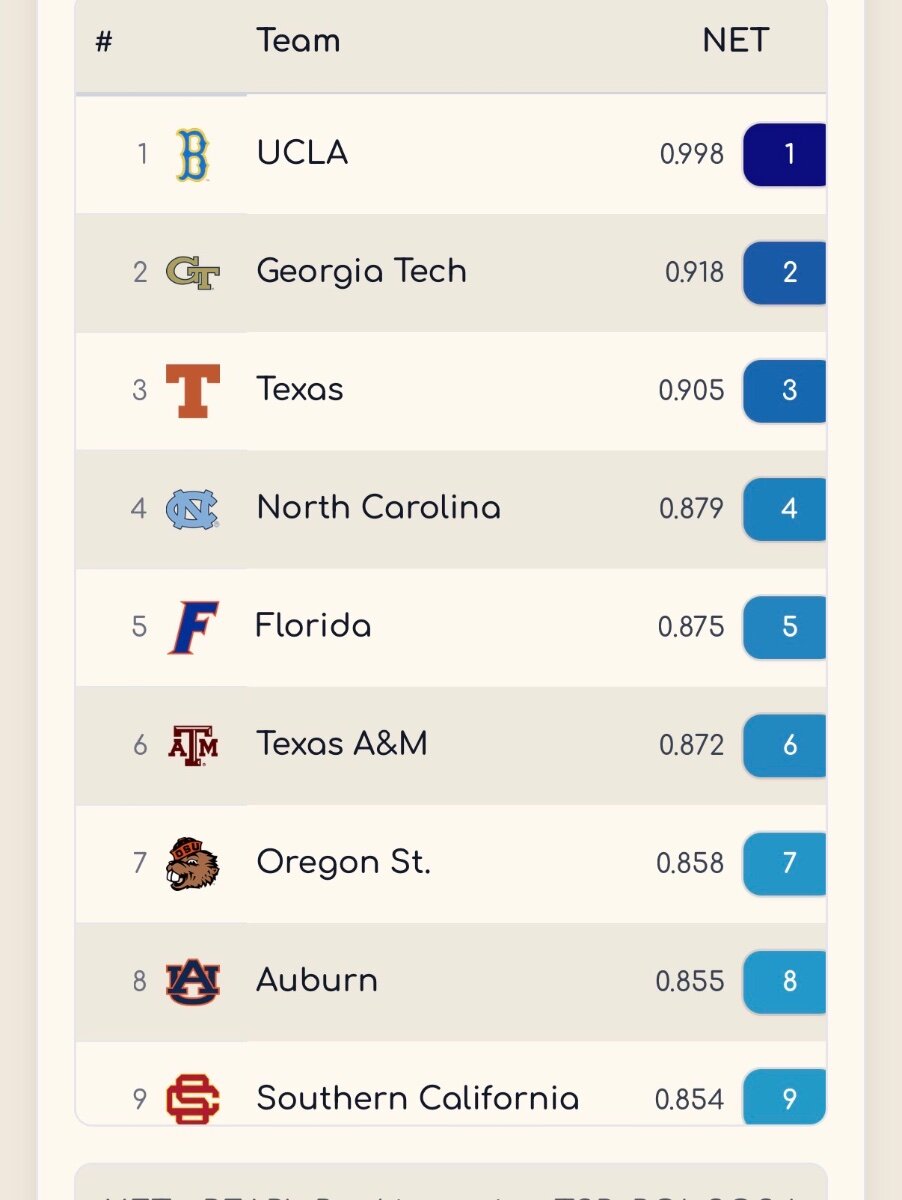Click the Florida Gators F logo

[193, 627]
